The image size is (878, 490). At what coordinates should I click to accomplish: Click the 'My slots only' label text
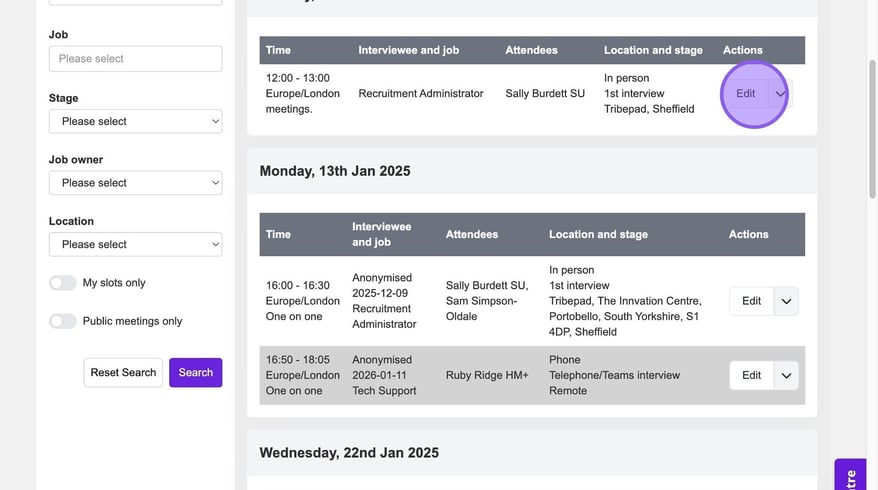tap(114, 283)
